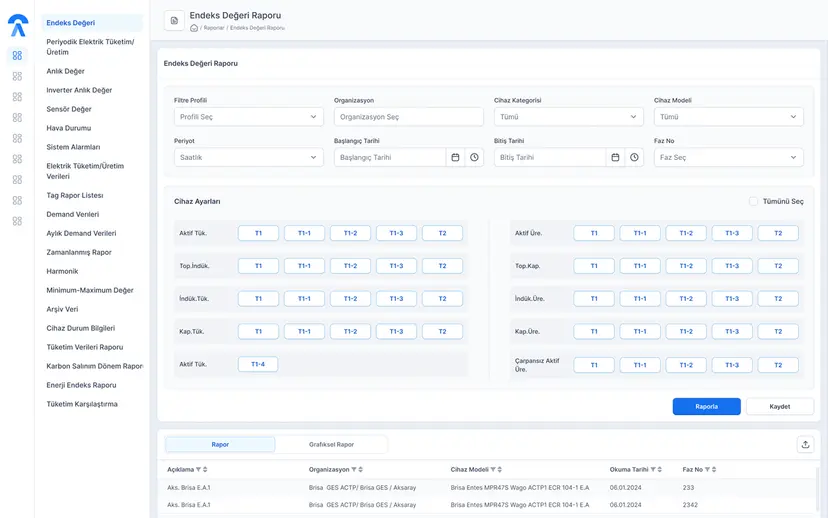The image size is (828, 518).
Task: Open the calendar picker for Bitiş Tarihi
Action: pyautogui.click(x=615, y=157)
